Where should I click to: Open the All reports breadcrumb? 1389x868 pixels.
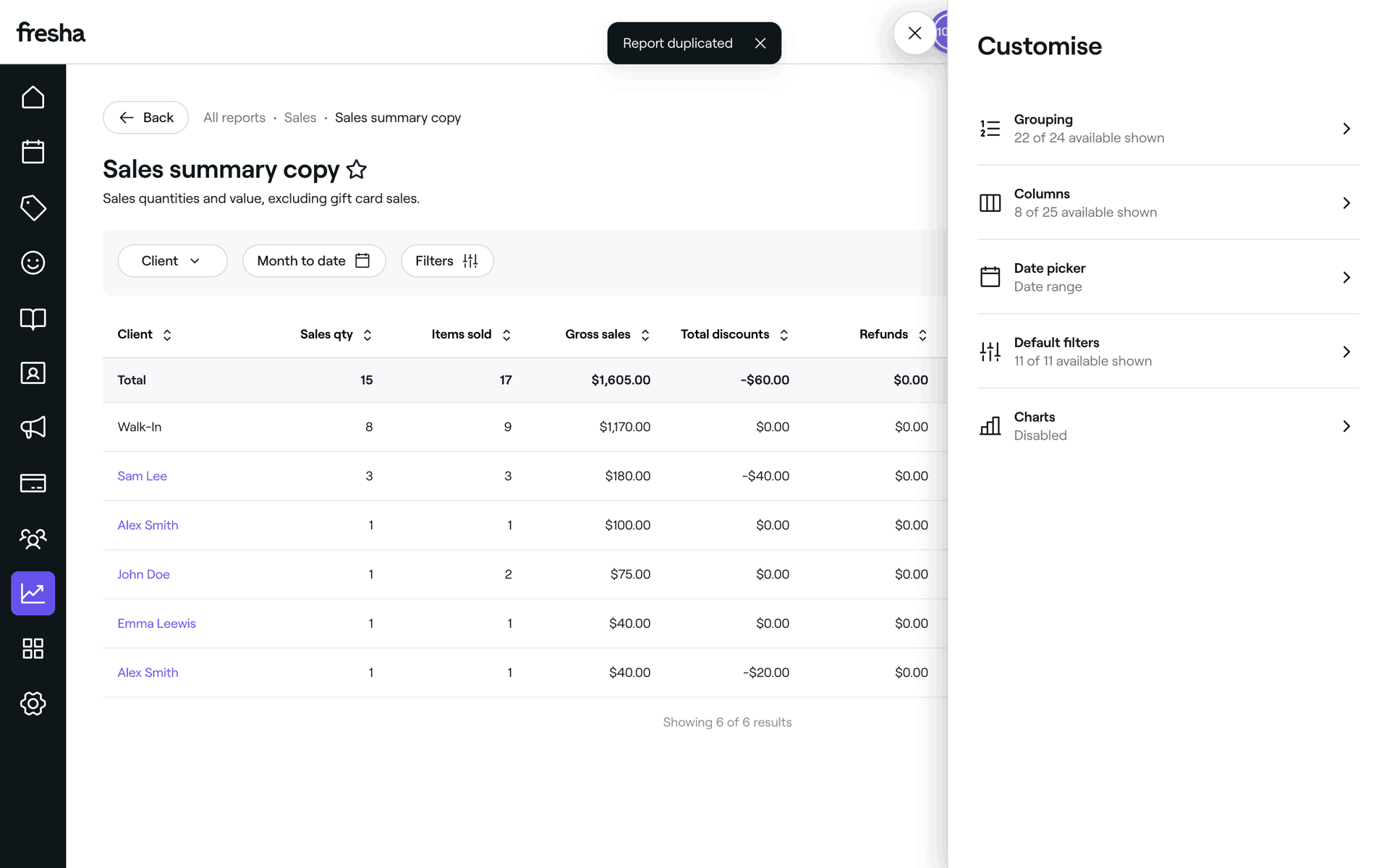coord(234,117)
